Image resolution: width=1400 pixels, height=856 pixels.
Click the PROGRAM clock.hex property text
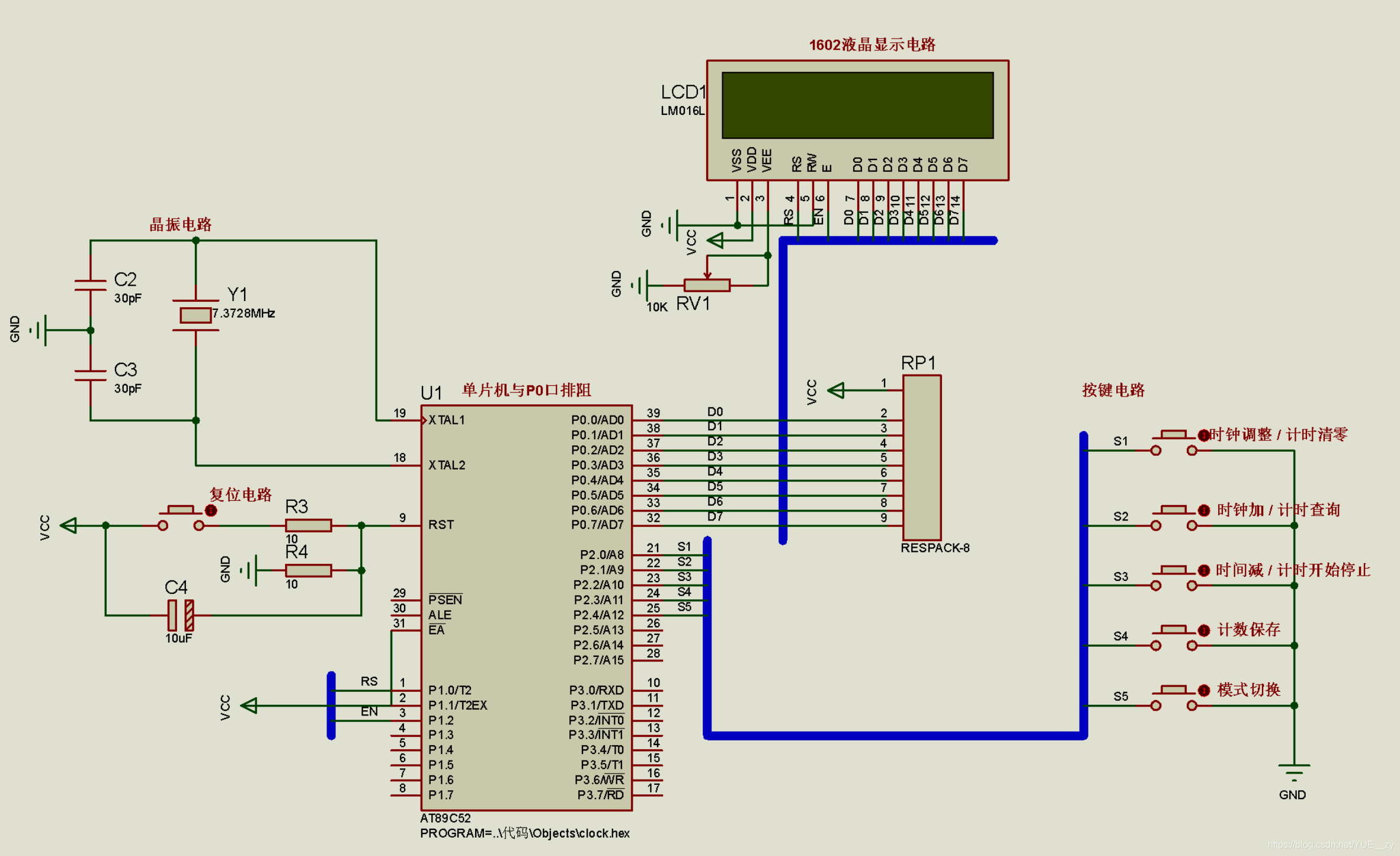524,833
